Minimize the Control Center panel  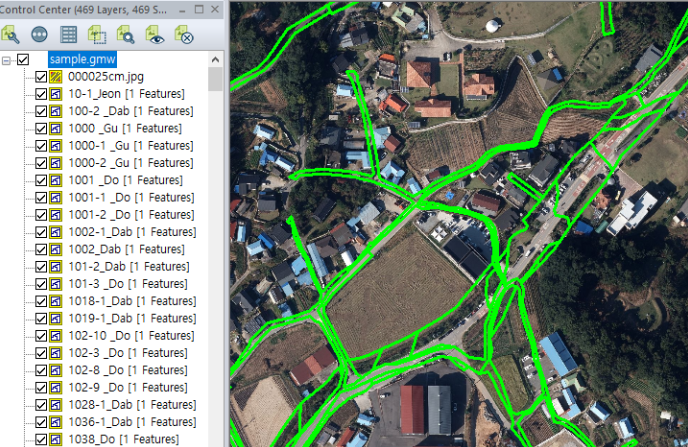183,10
